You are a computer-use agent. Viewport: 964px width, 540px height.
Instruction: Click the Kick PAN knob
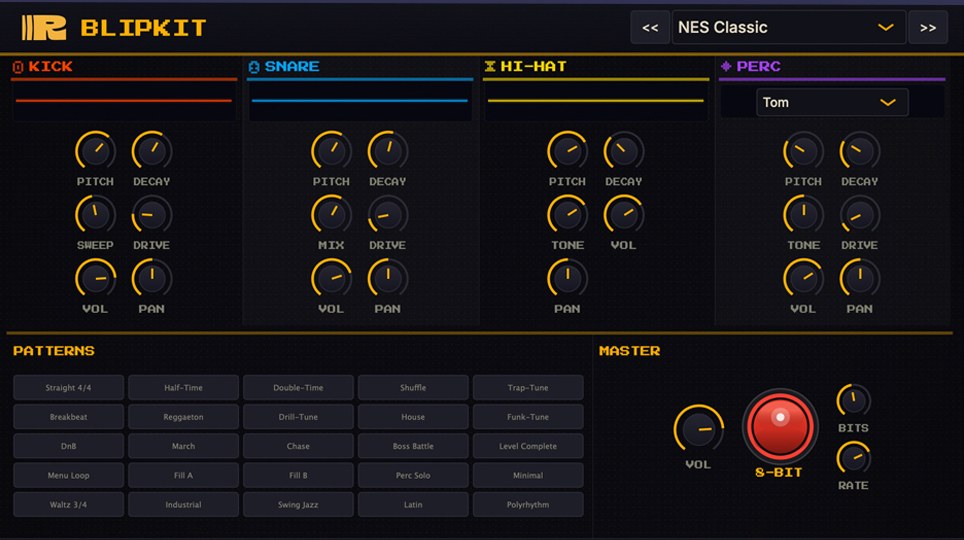152,279
